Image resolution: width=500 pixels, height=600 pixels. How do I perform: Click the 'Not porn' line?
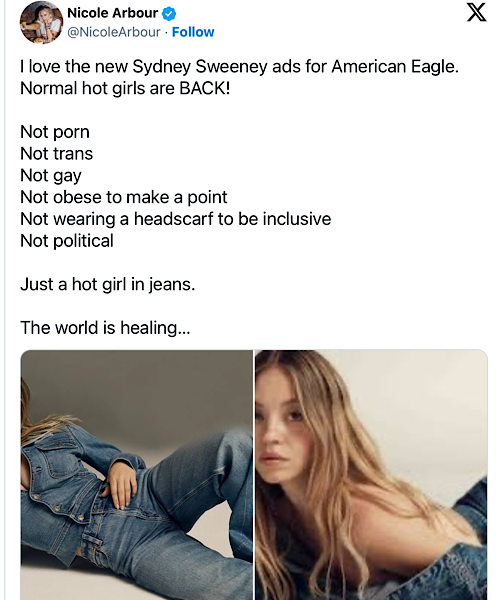coord(55,132)
